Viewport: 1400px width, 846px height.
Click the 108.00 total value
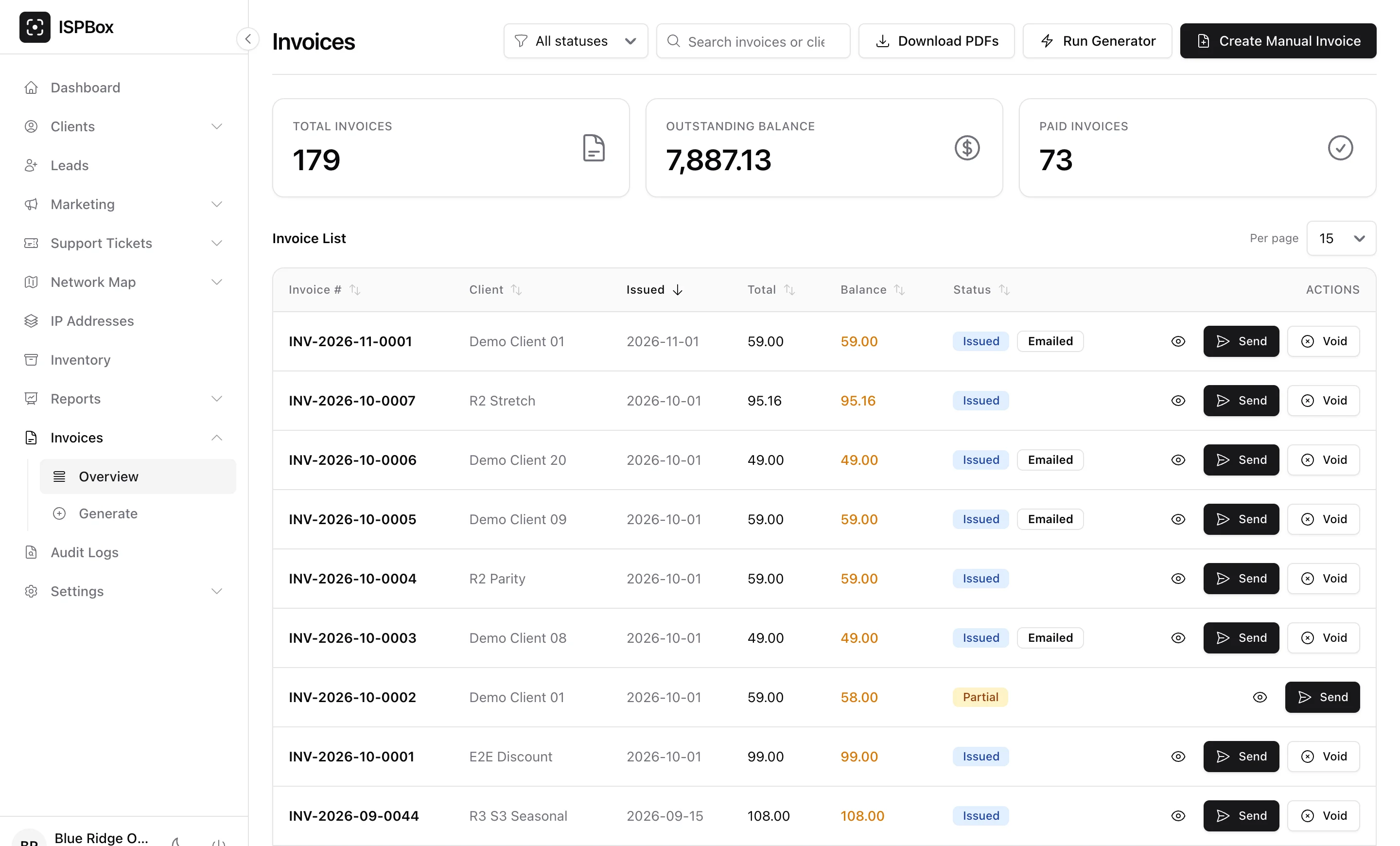click(x=768, y=816)
